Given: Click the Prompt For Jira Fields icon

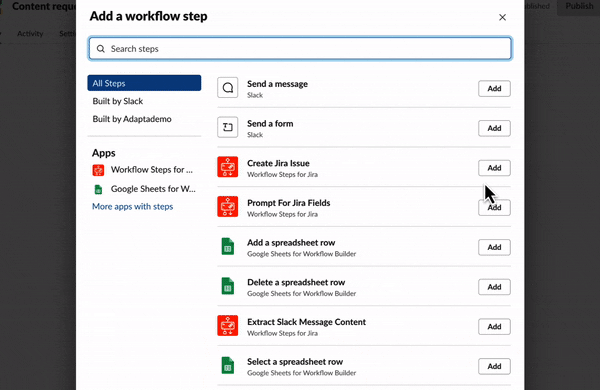Looking at the screenshot, I should click(x=228, y=207).
